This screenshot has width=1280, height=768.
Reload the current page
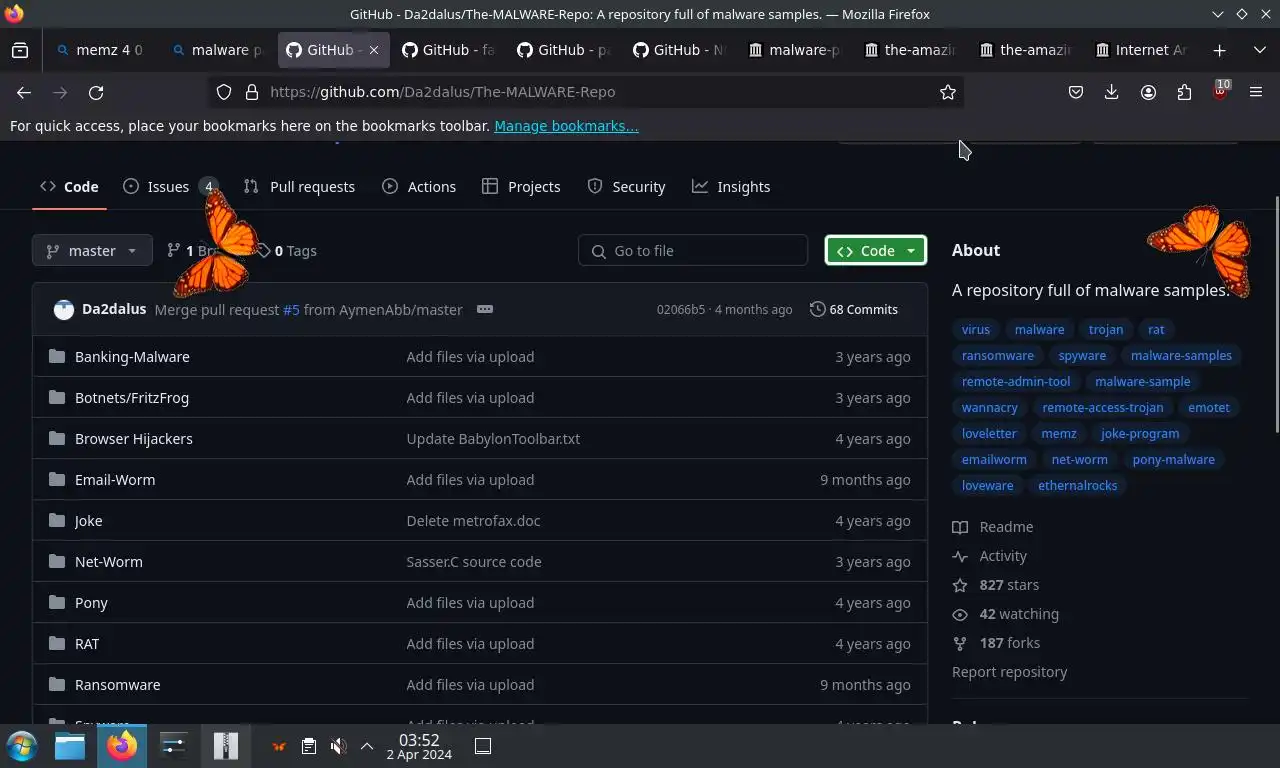tap(96, 92)
